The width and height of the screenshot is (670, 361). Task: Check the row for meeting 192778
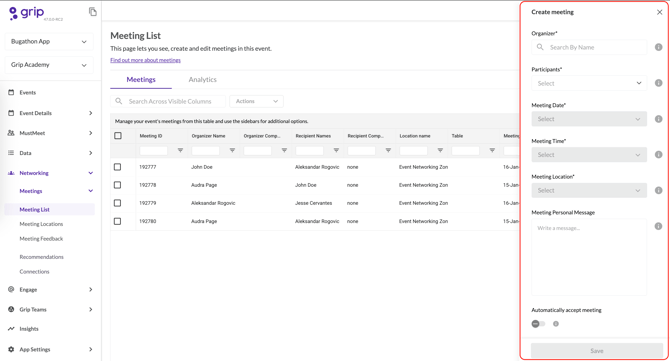click(x=118, y=185)
